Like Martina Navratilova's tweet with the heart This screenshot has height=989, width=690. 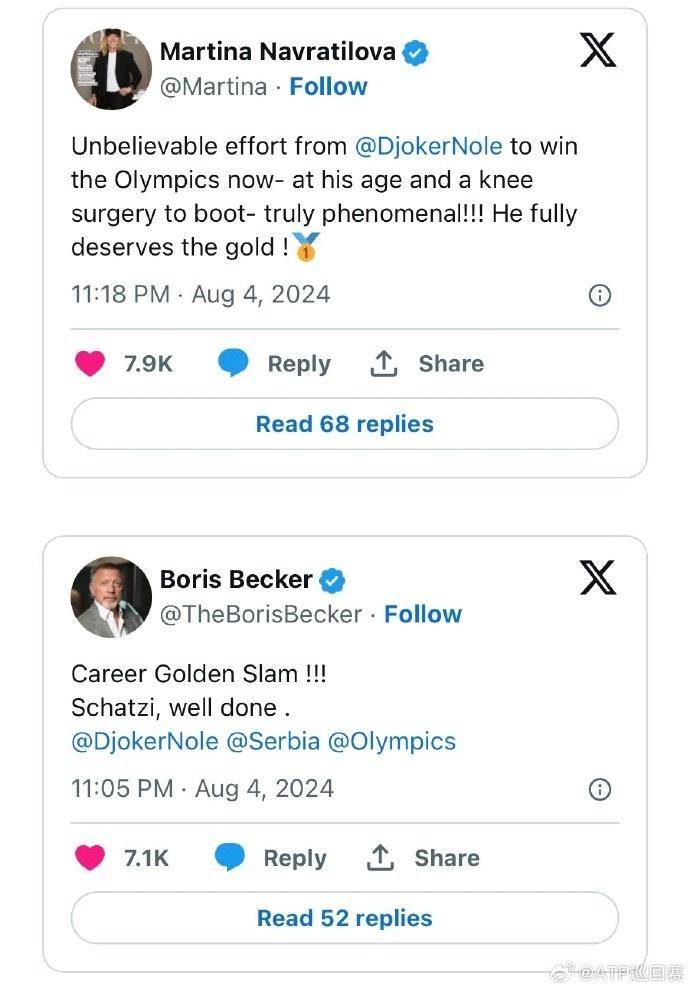point(90,364)
